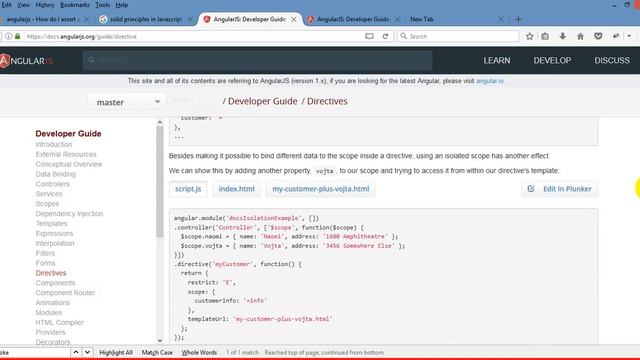This screenshot has width=640, height=360.
Task: Close the 'solid principles in Javascript' tab
Action: (190, 19)
